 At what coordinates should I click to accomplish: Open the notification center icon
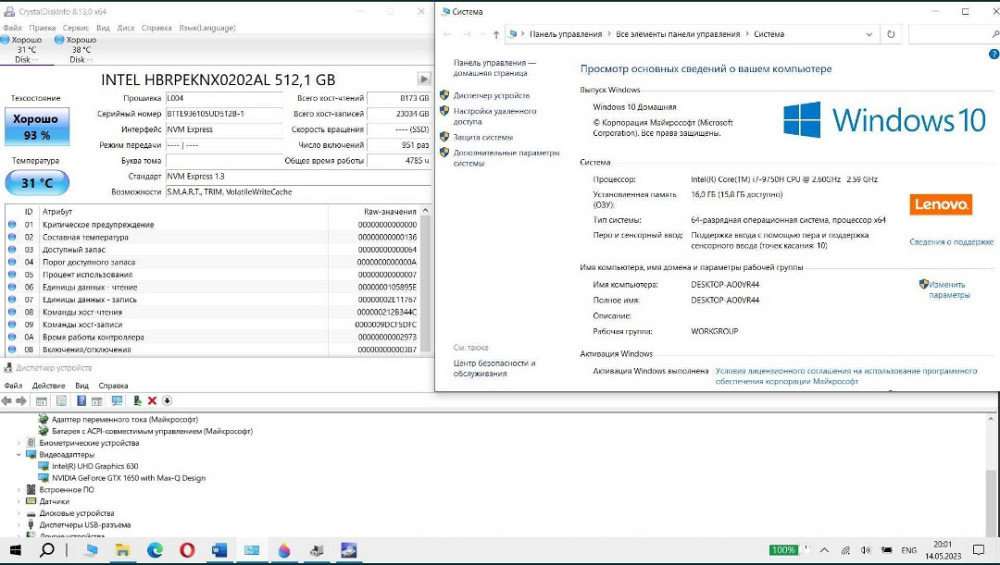coord(978,550)
